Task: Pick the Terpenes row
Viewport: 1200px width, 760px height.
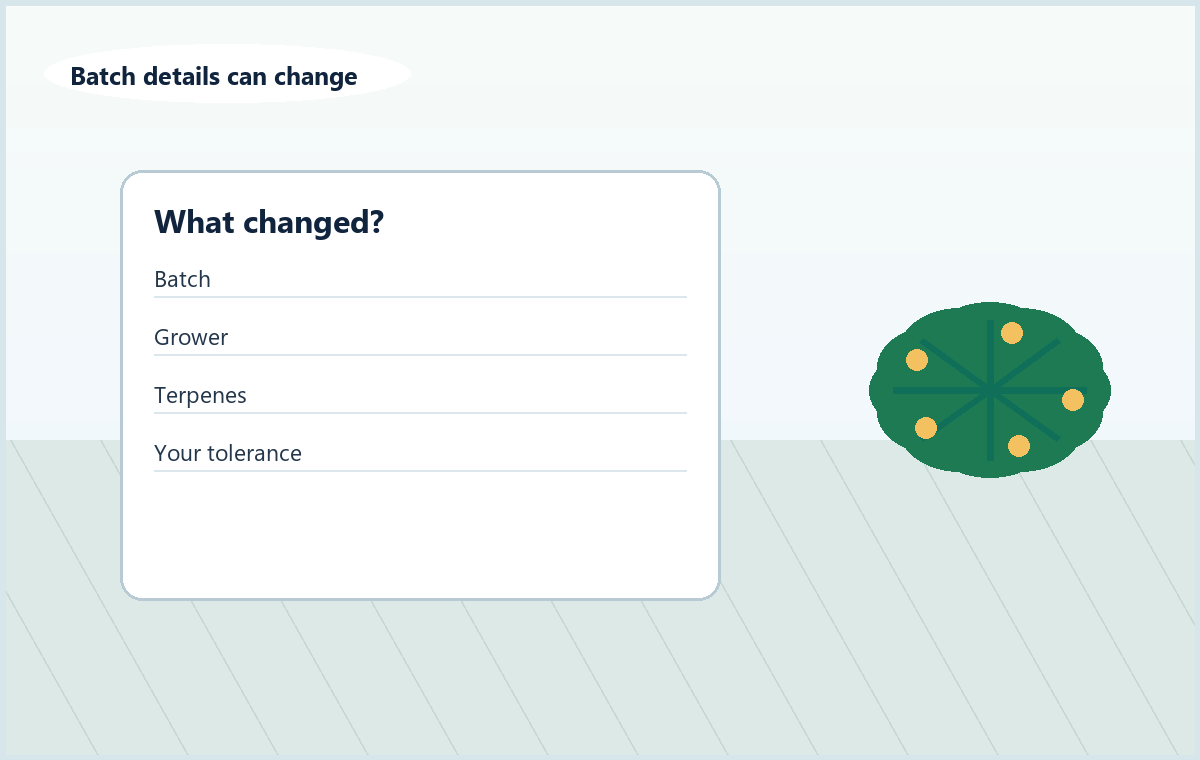Action: coord(420,396)
